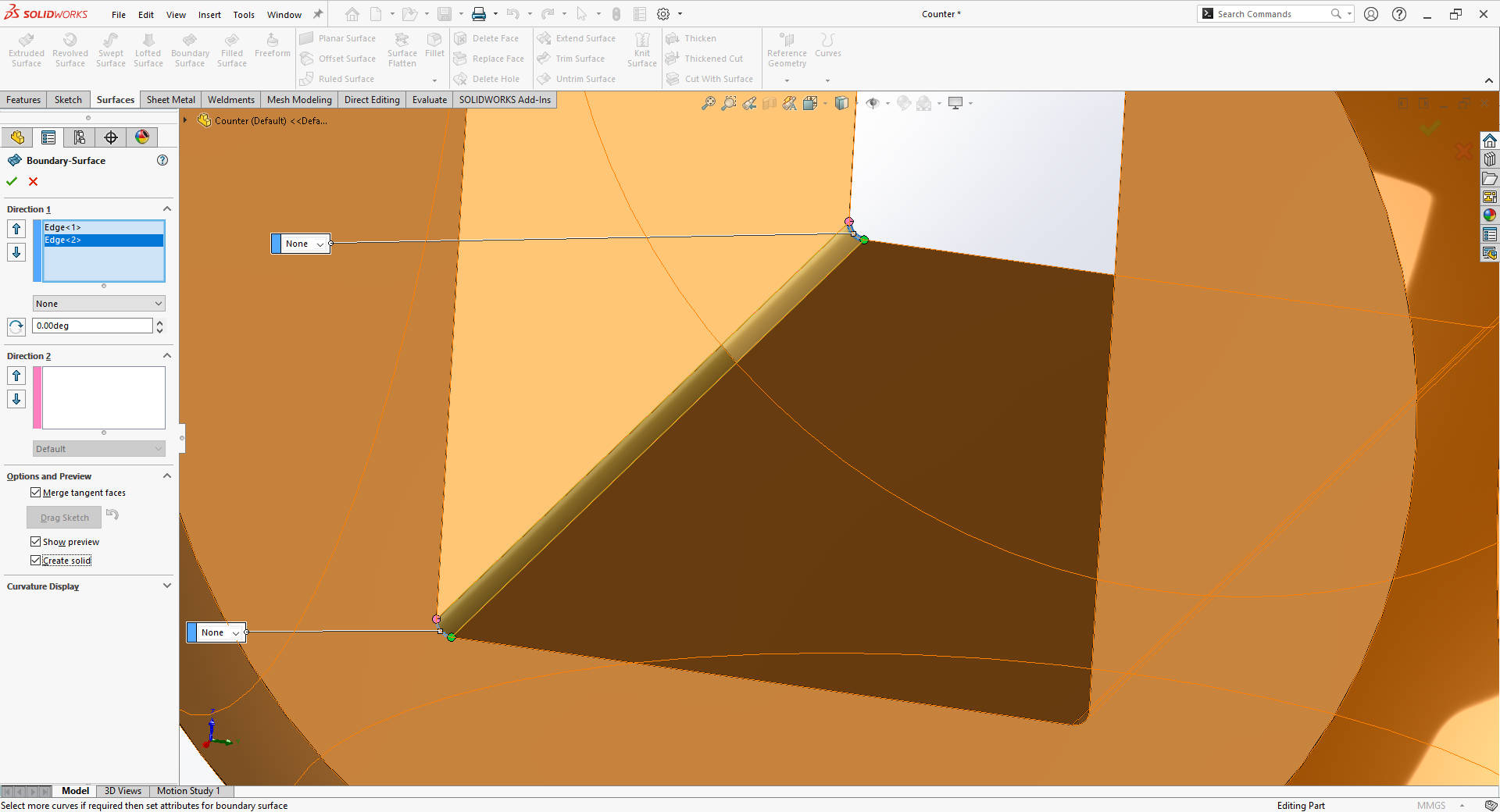Viewport: 1500px width, 812px height.
Task: Uncheck the Create solid option
Action: click(x=36, y=560)
